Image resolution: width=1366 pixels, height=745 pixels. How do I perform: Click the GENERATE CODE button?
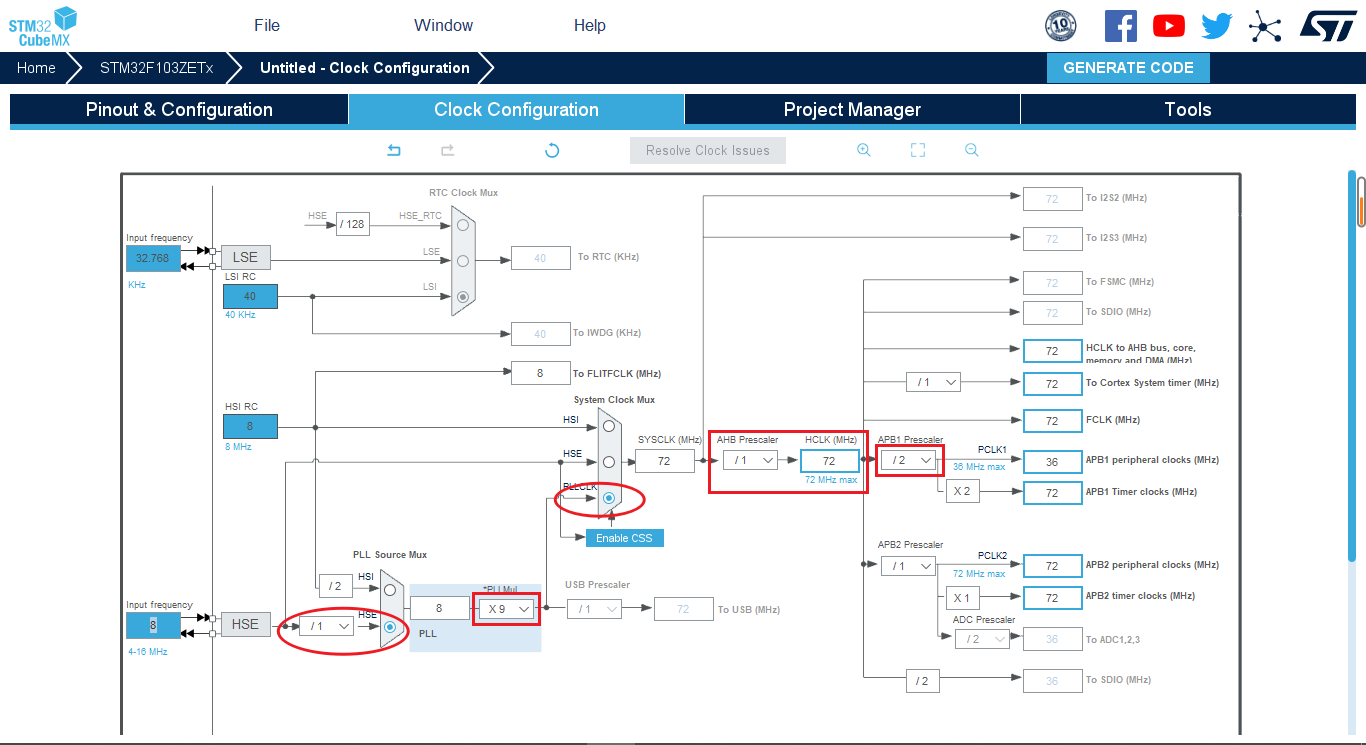tap(1128, 68)
